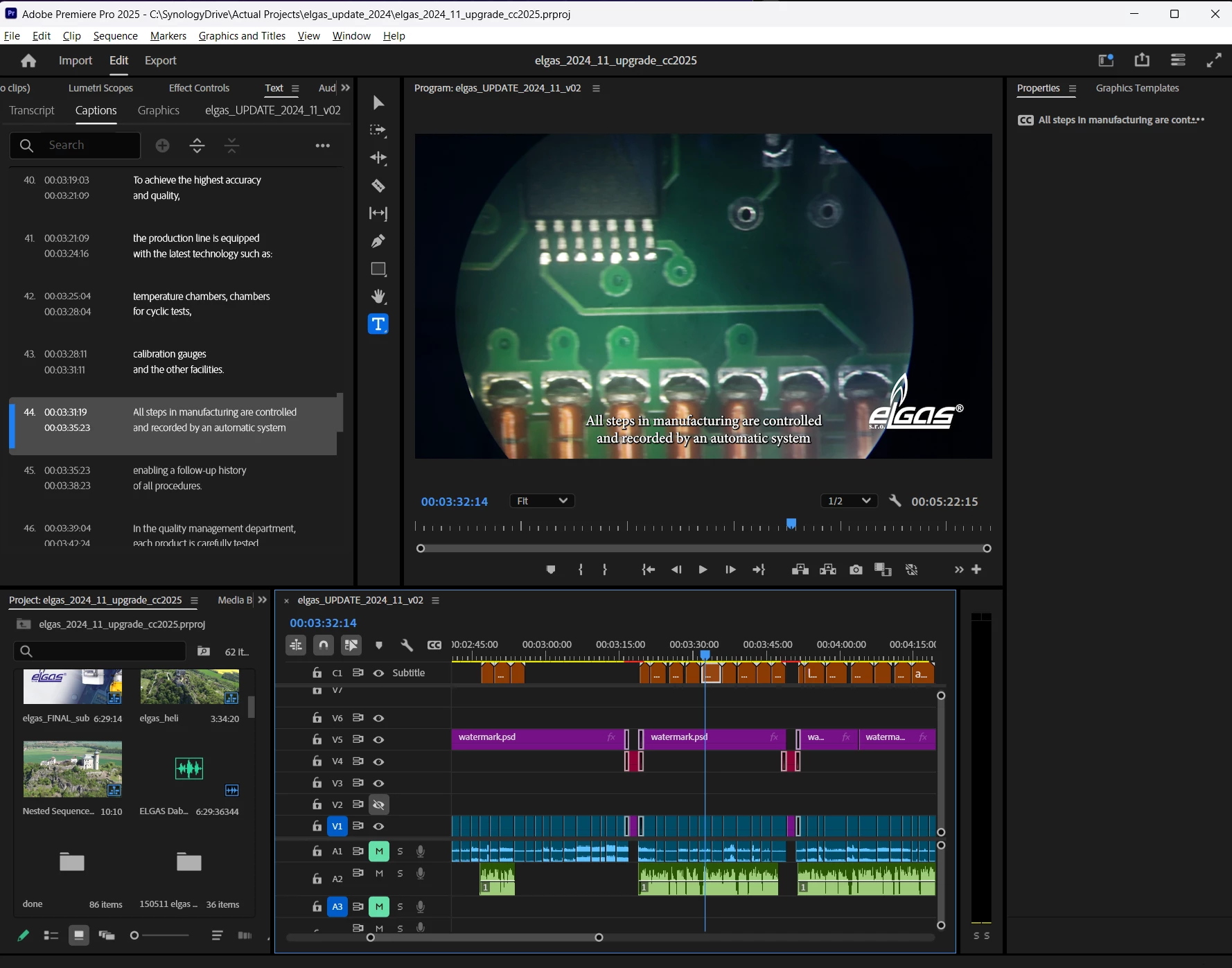The width and height of the screenshot is (1232, 968).
Task: Select caption 42 about temperature chambers
Action: (201, 303)
